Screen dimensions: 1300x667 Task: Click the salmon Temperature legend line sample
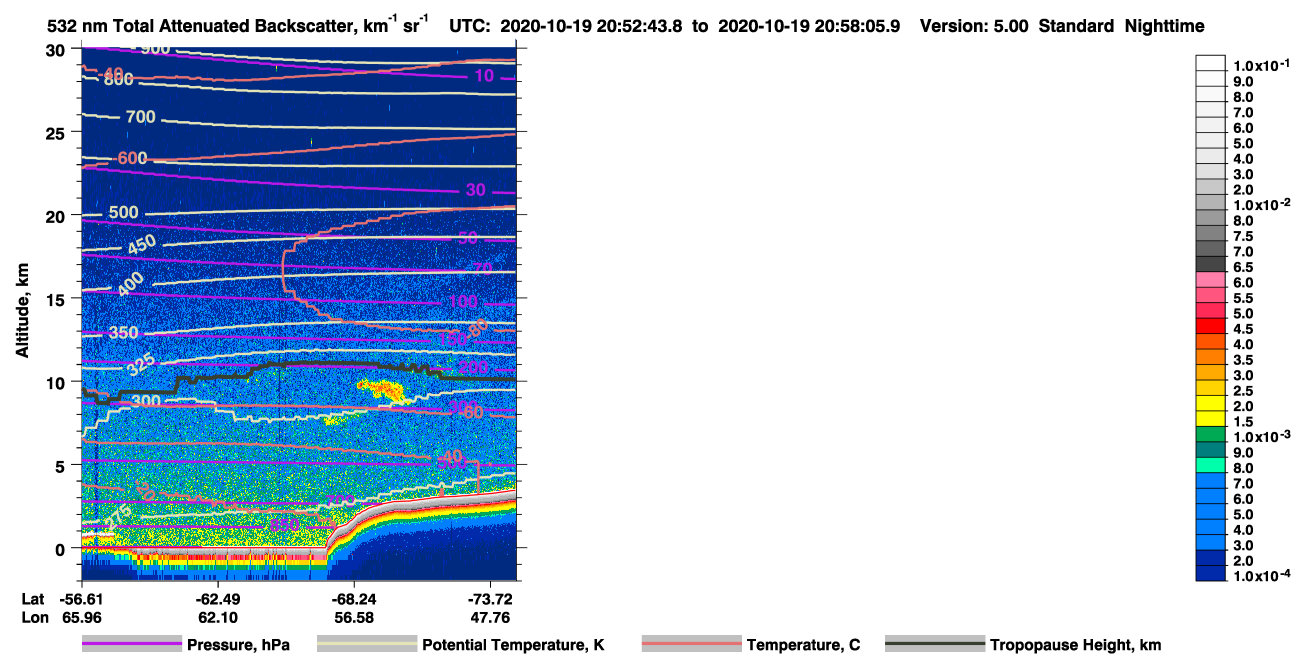click(x=692, y=645)
